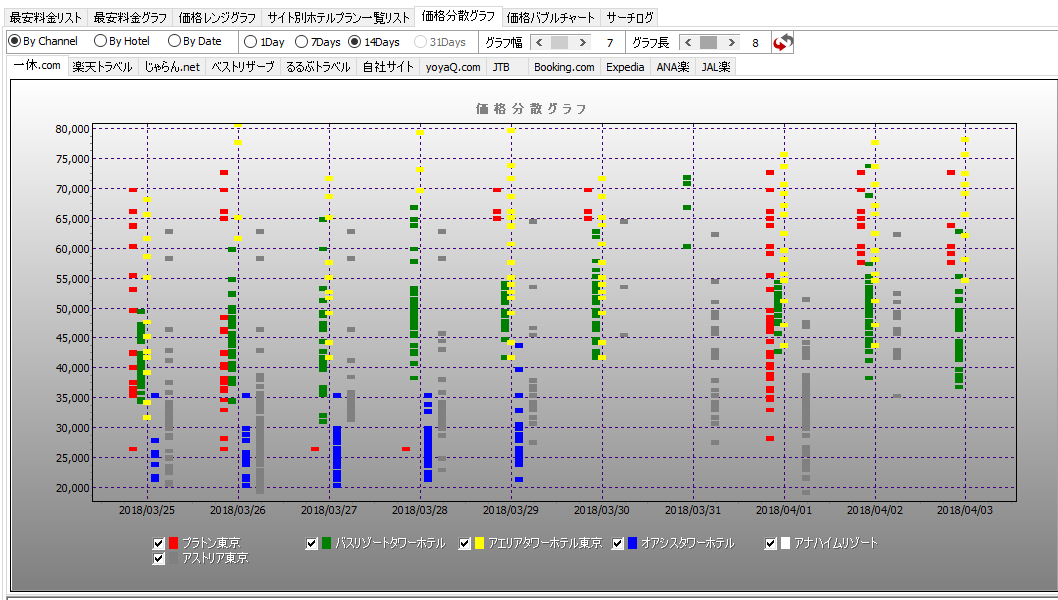Choose the By Date grouping option
Screen dimensions: 1058x600
tap(175, 42)
